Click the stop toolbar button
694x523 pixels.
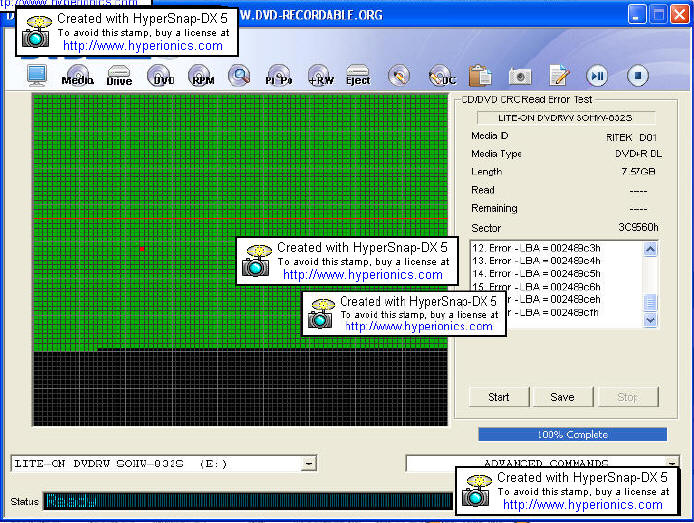point(638,76)
